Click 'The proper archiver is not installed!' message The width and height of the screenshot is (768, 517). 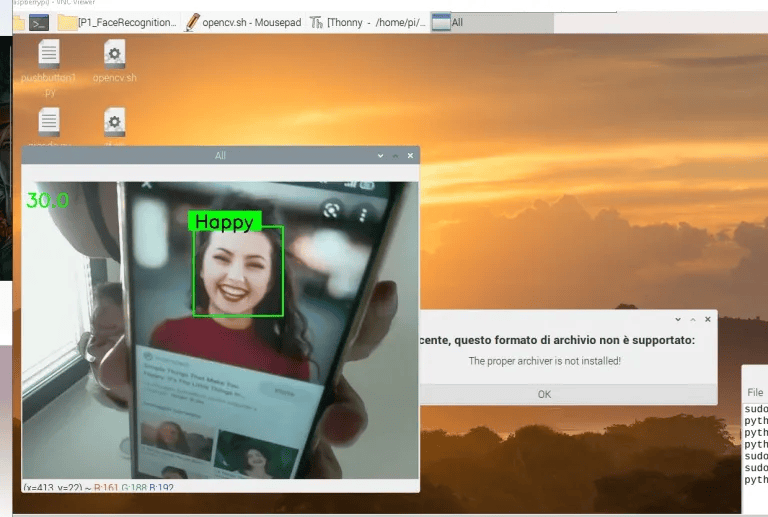(545, 361)
